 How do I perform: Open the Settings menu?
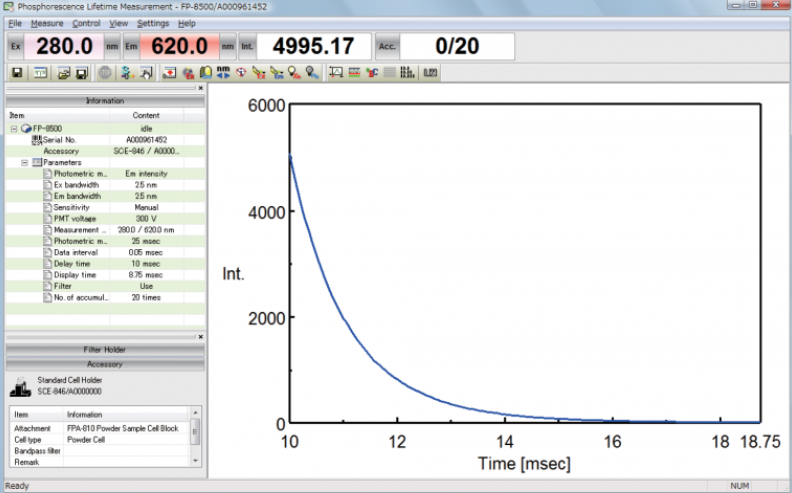153,22
